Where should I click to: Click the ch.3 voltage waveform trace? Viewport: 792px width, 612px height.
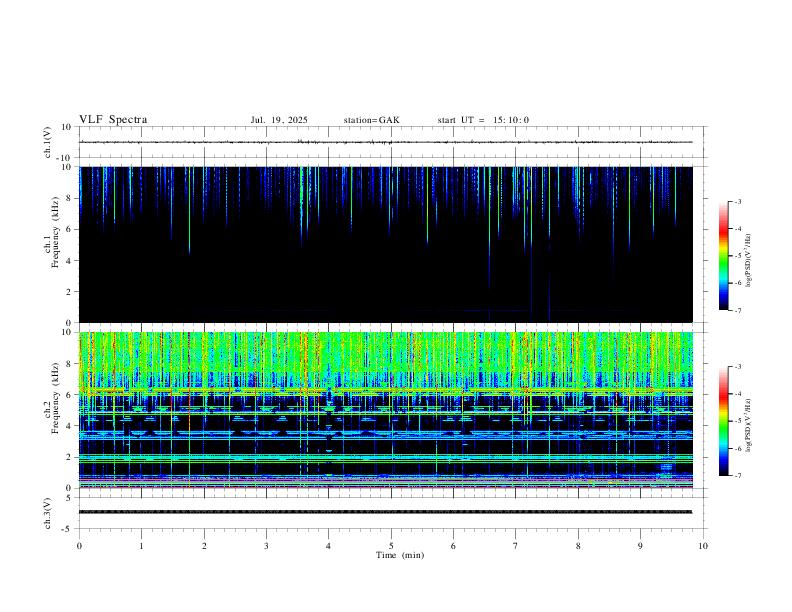pos(385,512)
